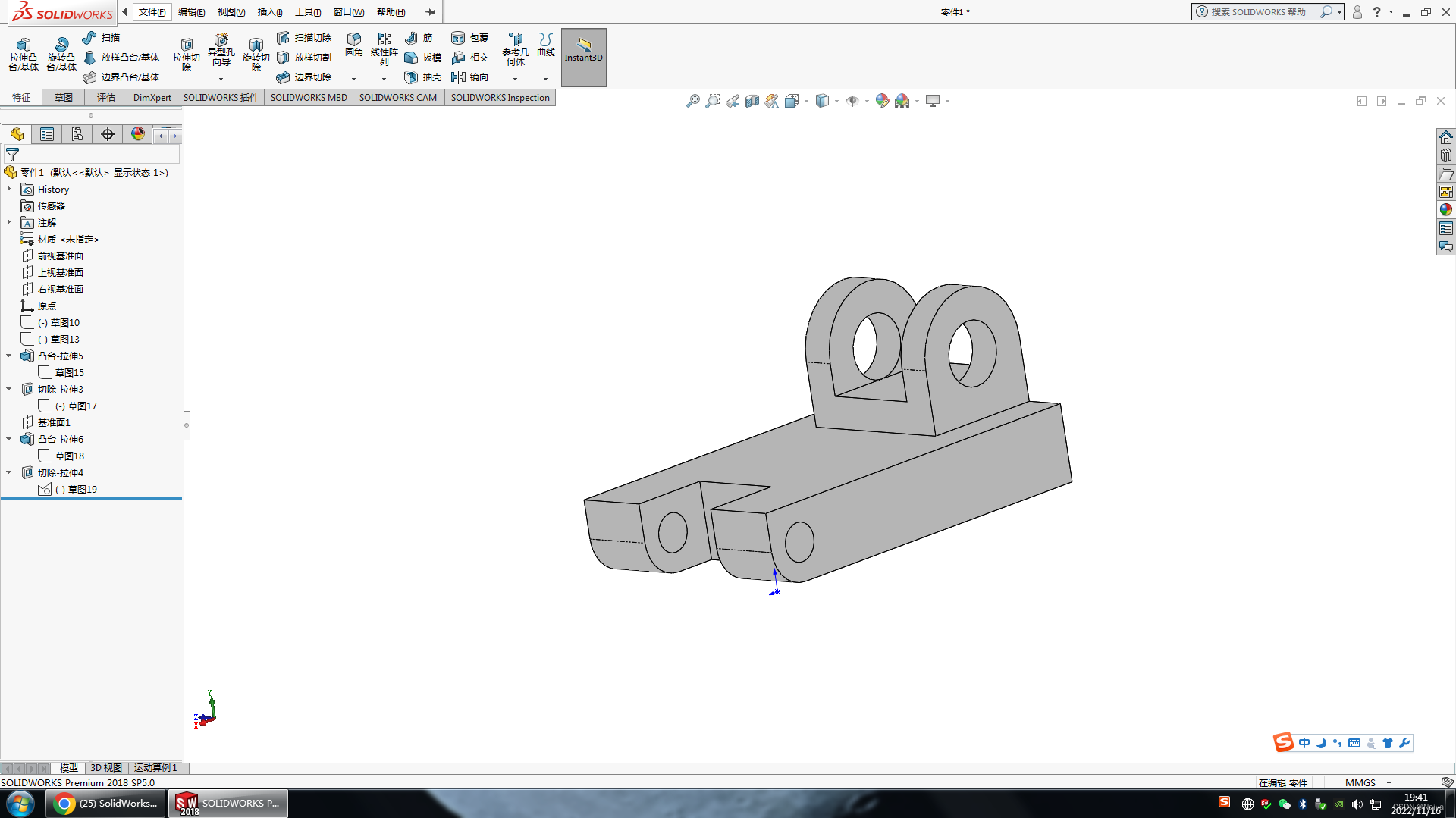Select 材质 <未指定> in the tree
Viewport: 1456px width, 818px height.
[x=68, y=239]
